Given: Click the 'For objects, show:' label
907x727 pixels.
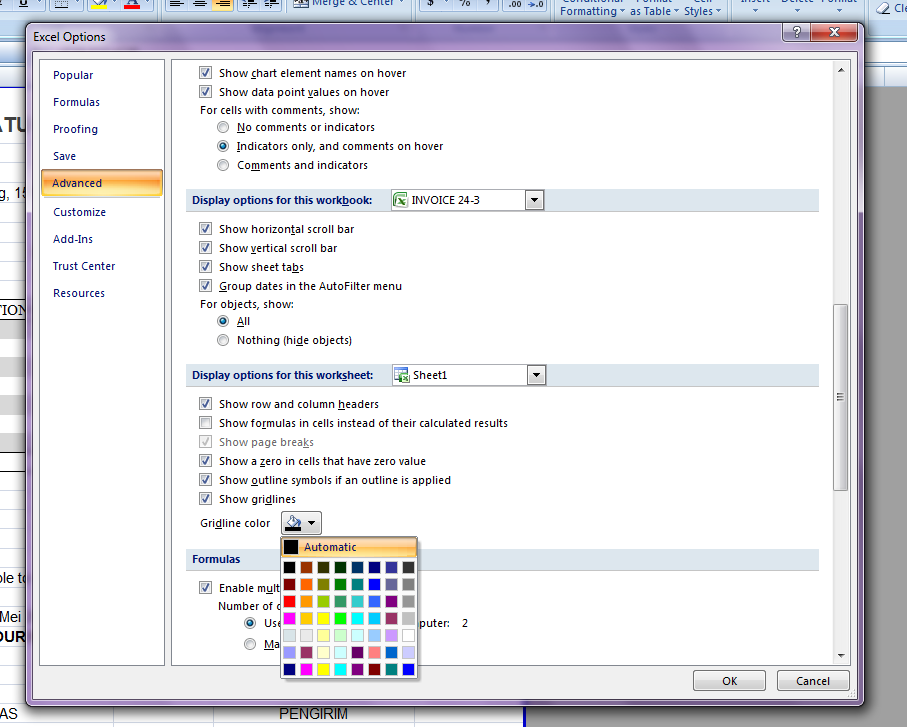Looking at the screenshot, I should 247,304.
